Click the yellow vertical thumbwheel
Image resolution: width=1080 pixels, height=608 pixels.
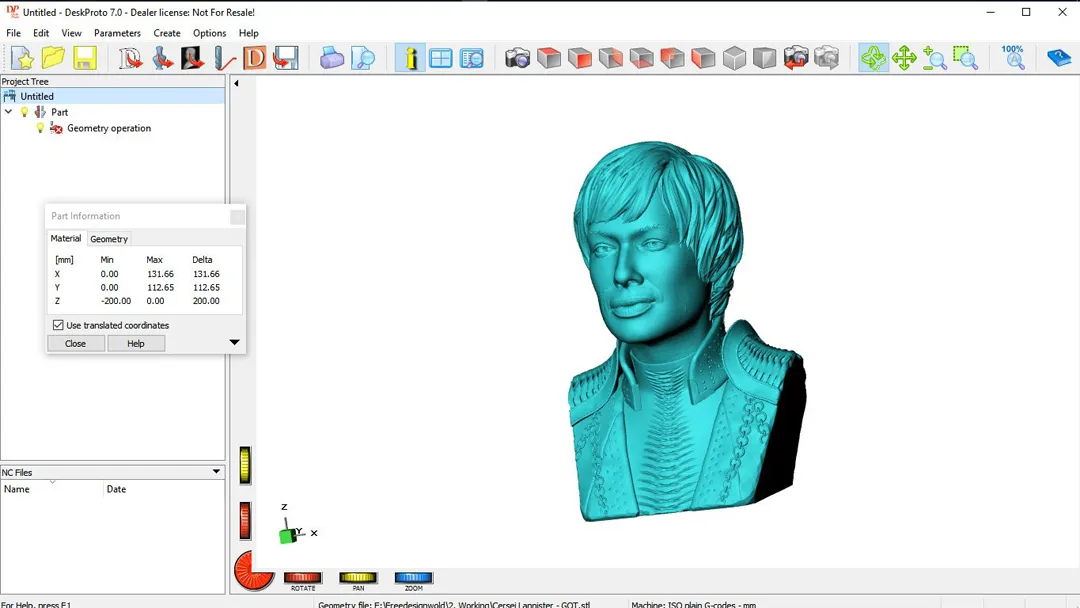click(x=245, y=465)
